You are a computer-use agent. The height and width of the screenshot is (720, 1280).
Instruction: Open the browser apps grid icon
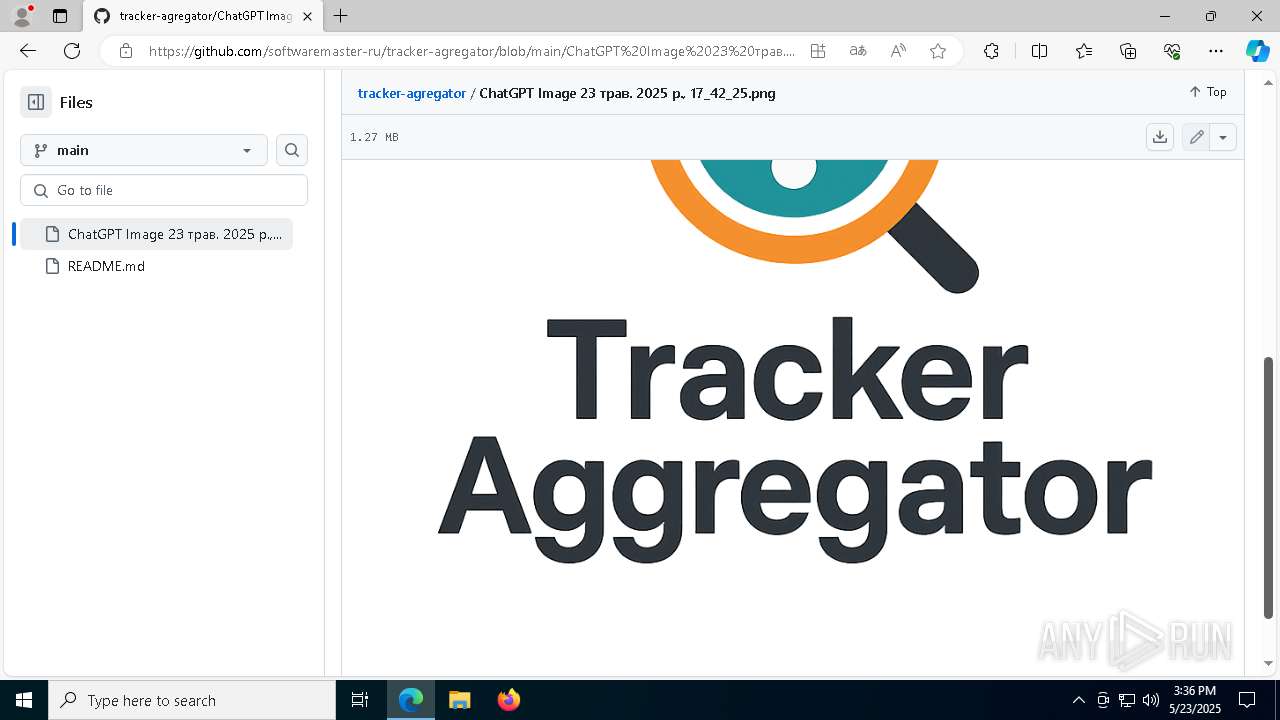tap(818, 51)
